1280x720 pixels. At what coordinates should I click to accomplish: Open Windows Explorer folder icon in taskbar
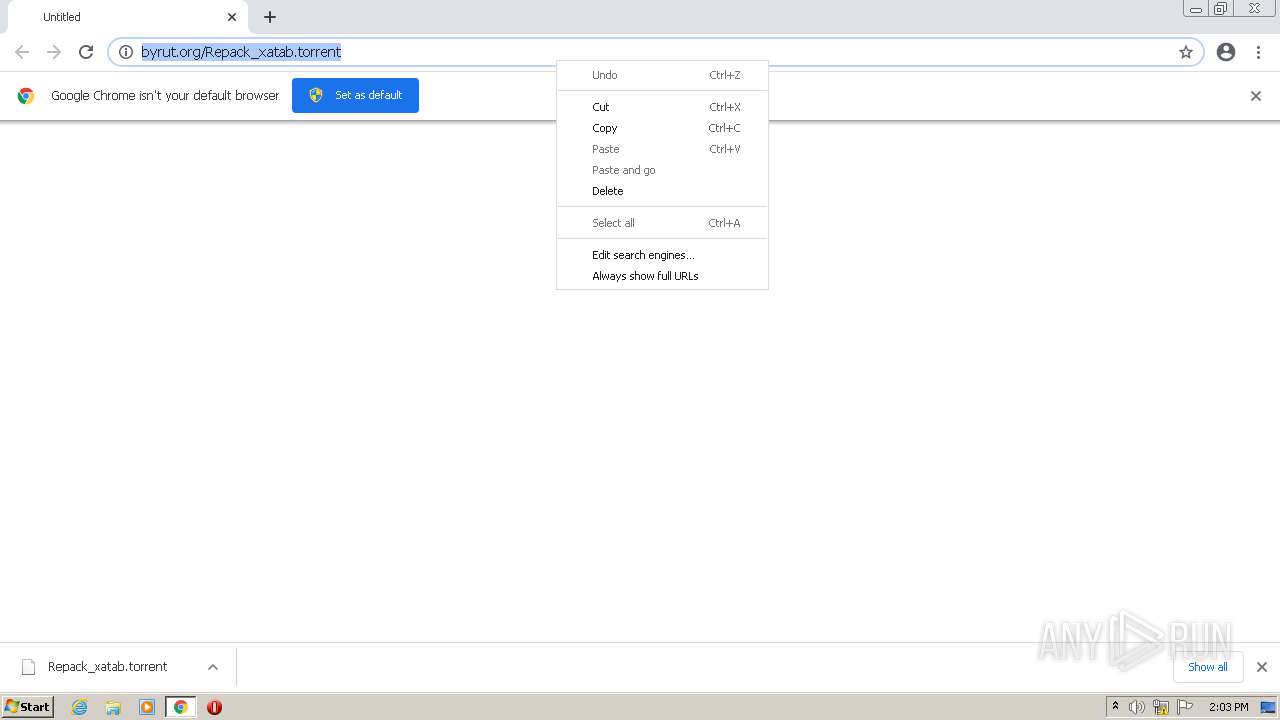tap(113, 707)
